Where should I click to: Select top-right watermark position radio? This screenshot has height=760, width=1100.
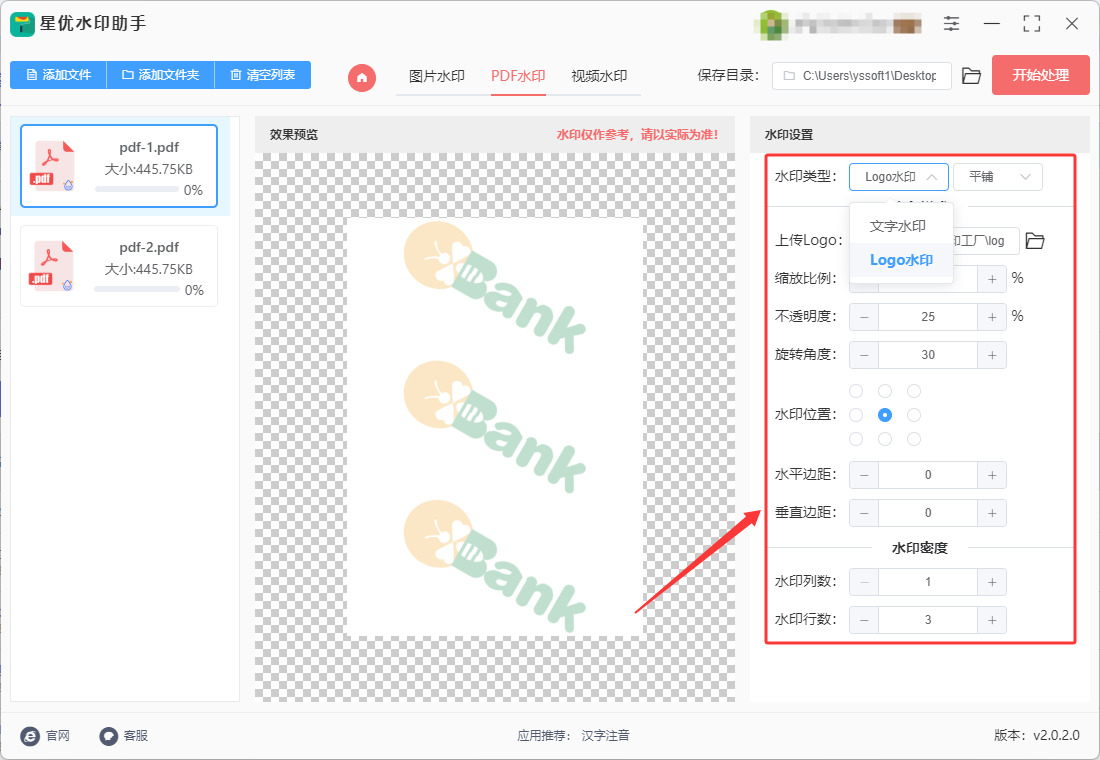click(x=913, y=391)
